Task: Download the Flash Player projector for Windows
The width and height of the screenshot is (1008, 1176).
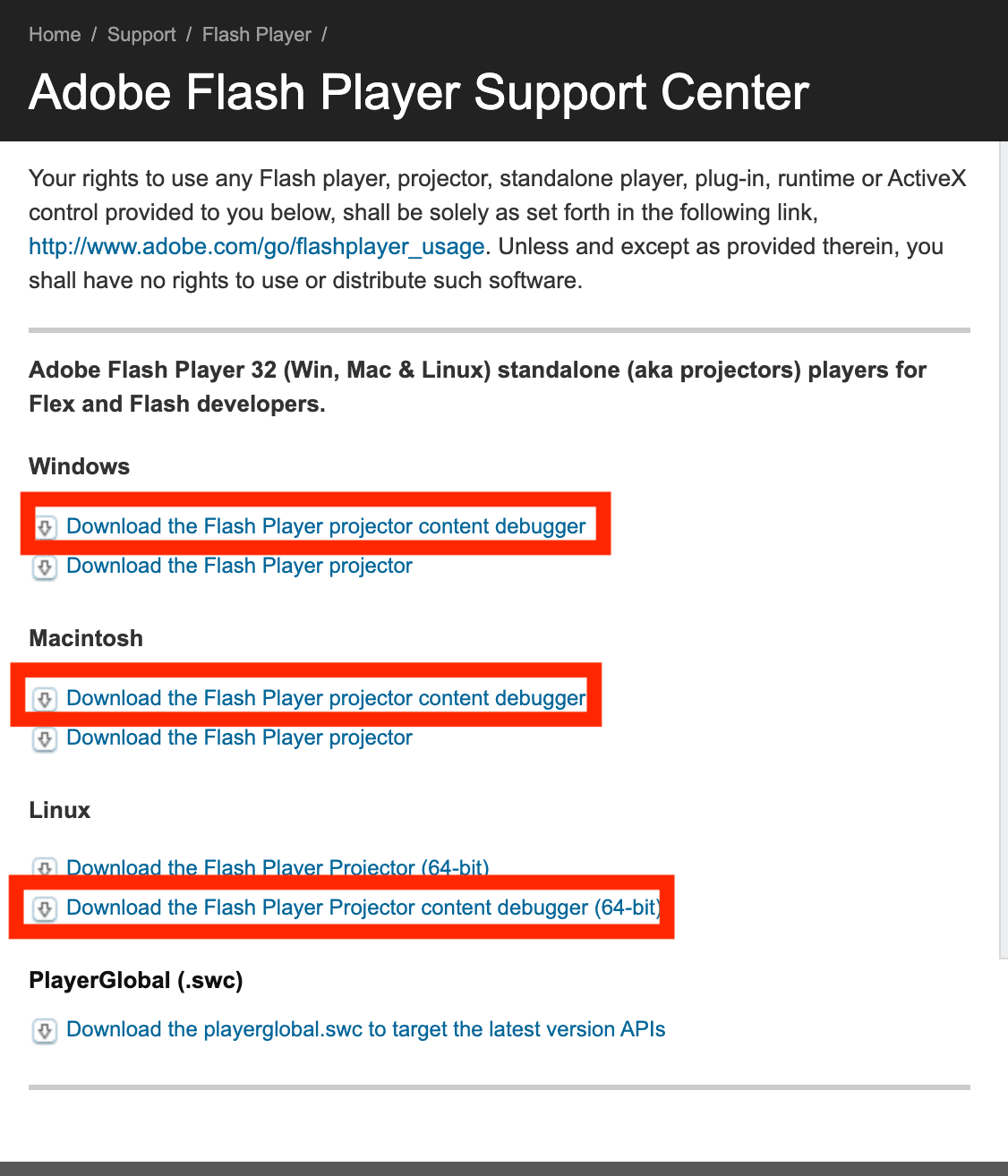Action: point(239,567)
